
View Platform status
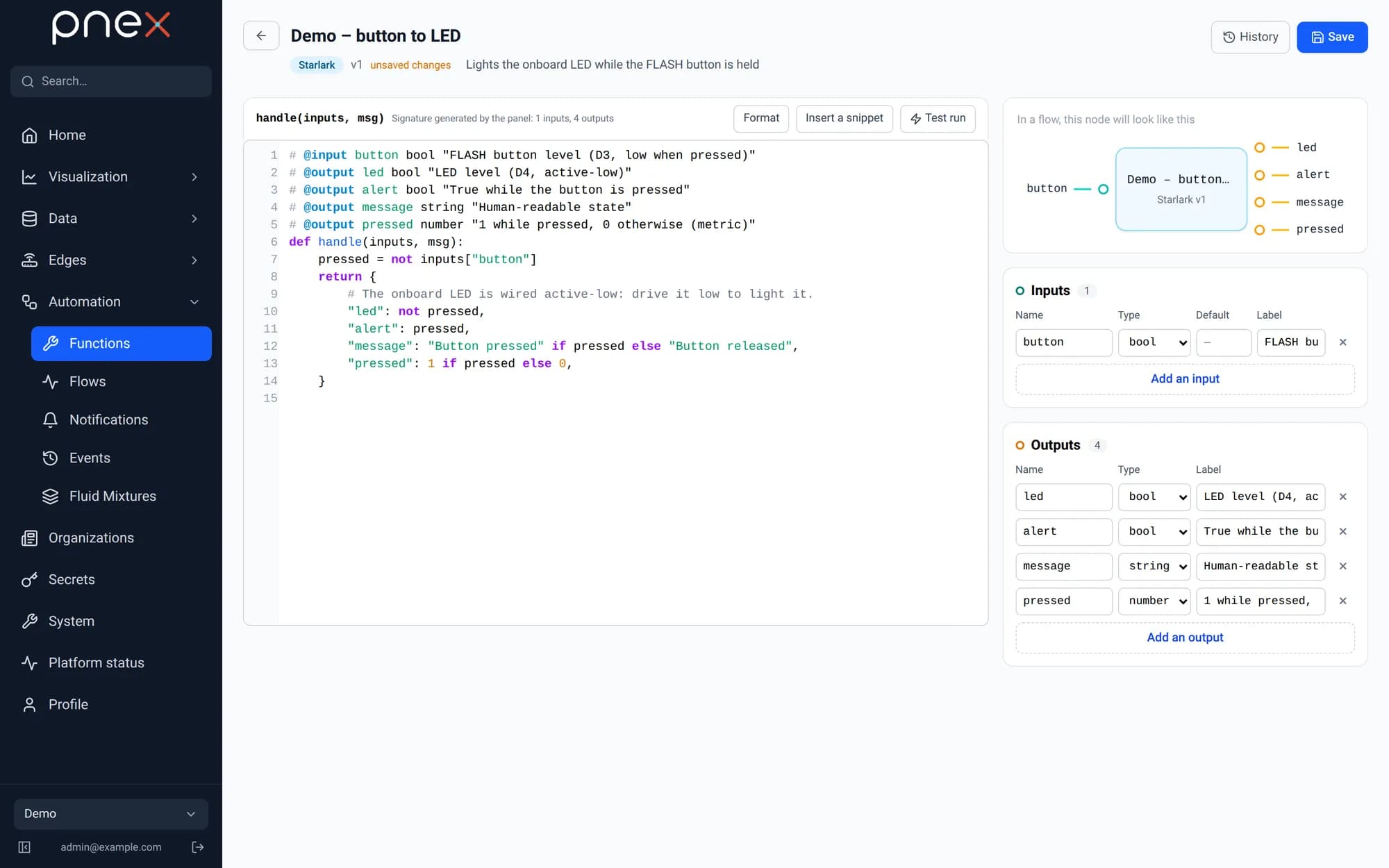(x=111, y=663)
